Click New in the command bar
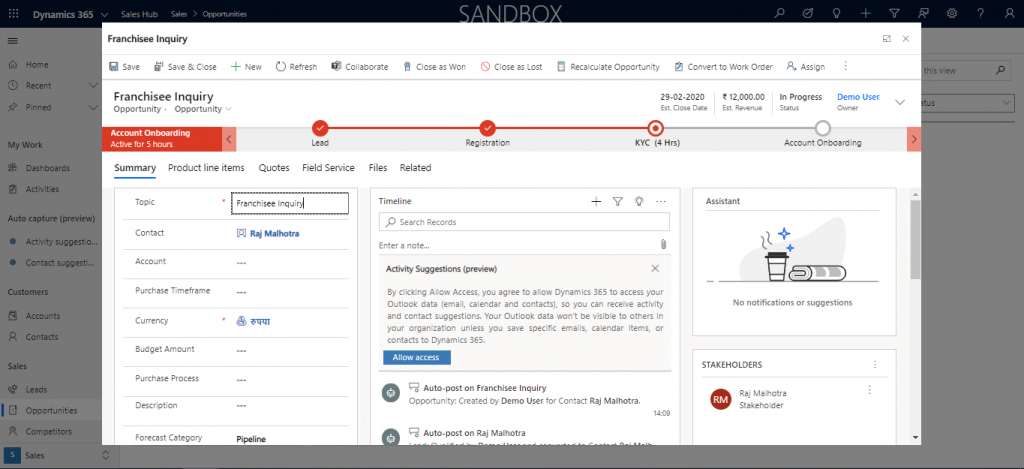This screenshot has width=1024, height=469. [246, 67]
